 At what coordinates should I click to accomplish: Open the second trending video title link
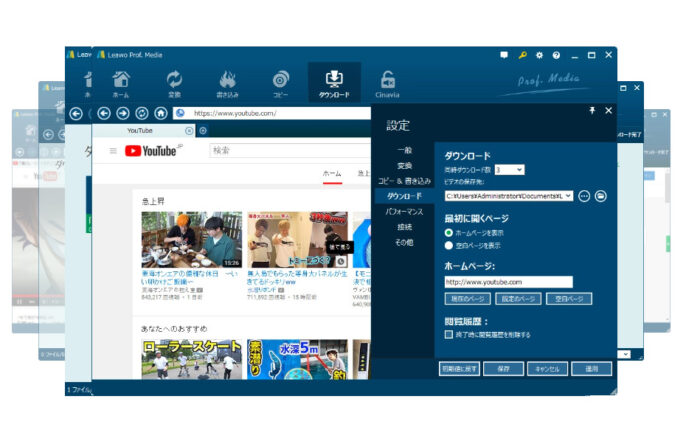[297, 278]
